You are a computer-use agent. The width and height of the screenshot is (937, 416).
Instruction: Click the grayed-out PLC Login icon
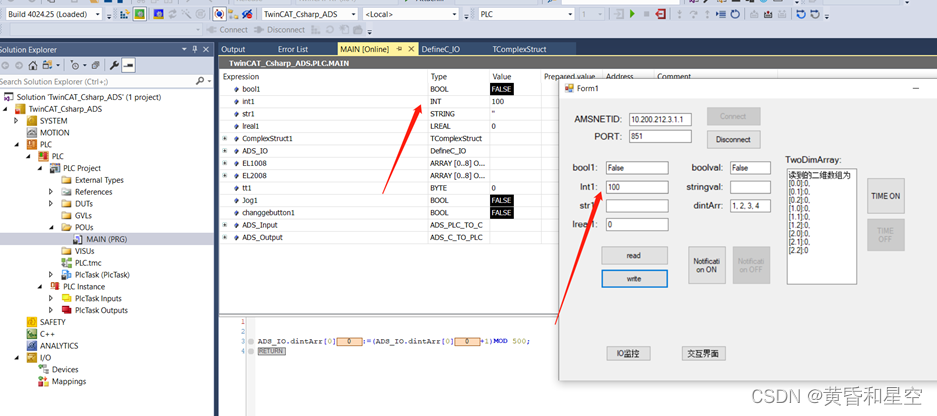[x=619, y=14]
